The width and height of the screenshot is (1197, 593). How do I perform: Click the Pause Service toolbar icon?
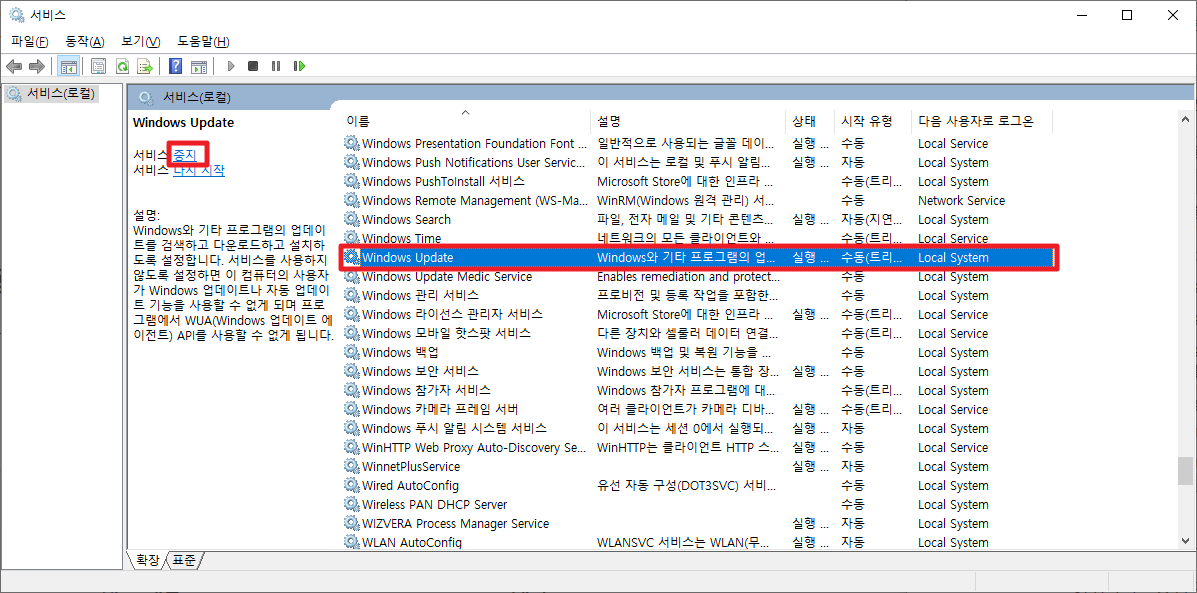276,66
